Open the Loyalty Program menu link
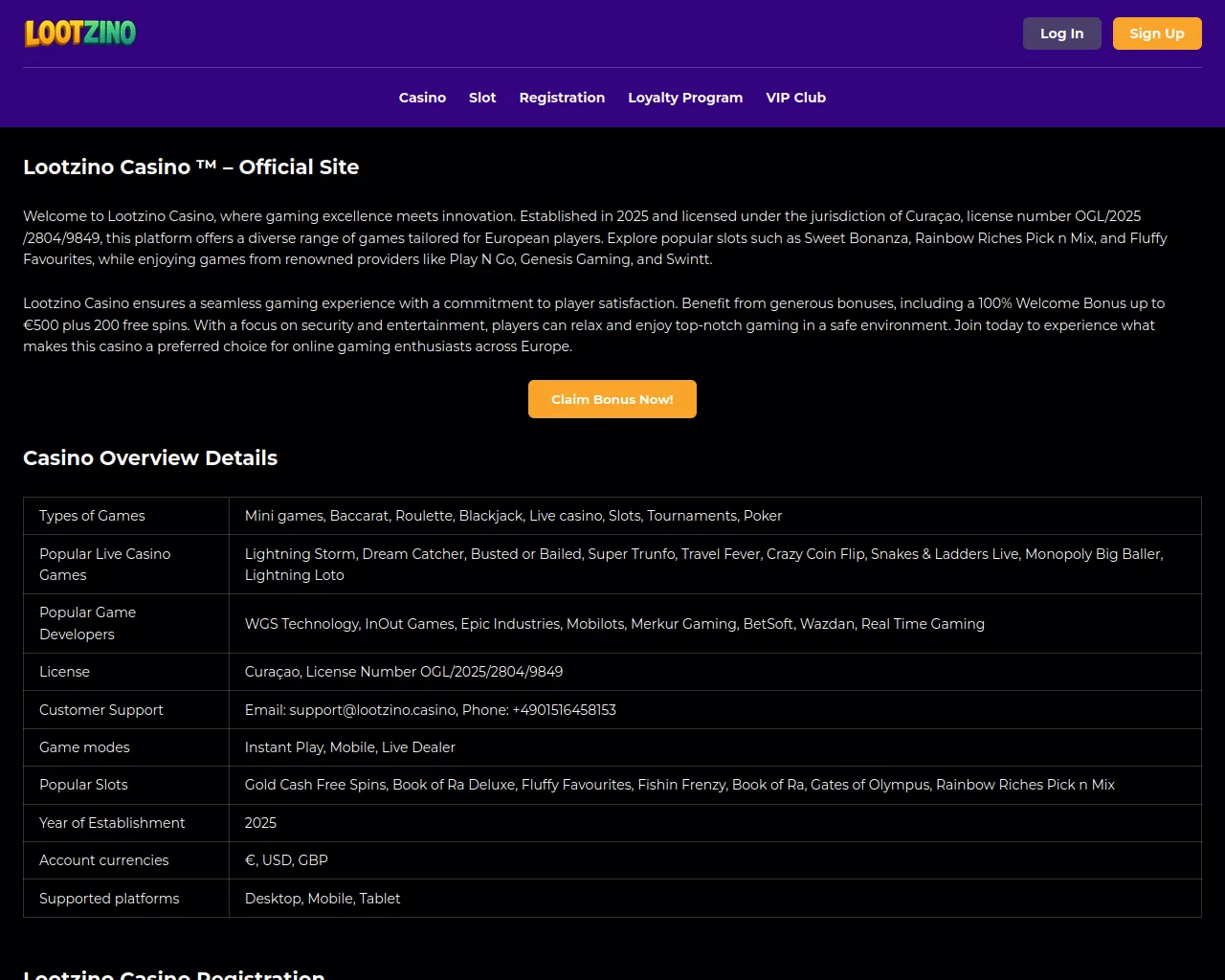This screenshot has height=980, width=1225. (x=685, y=98)
